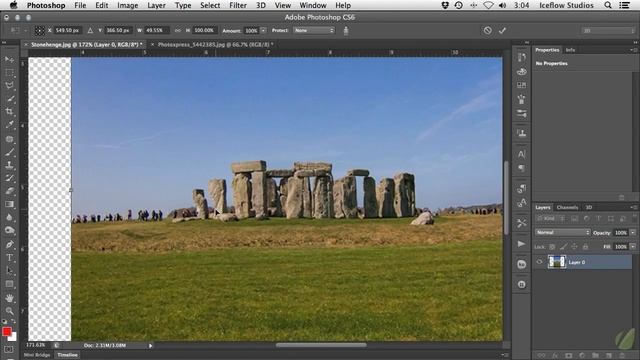This screenshot has width=640, height=360.
Task: Open the Mini Bridge panel tab
Action: 37,355
